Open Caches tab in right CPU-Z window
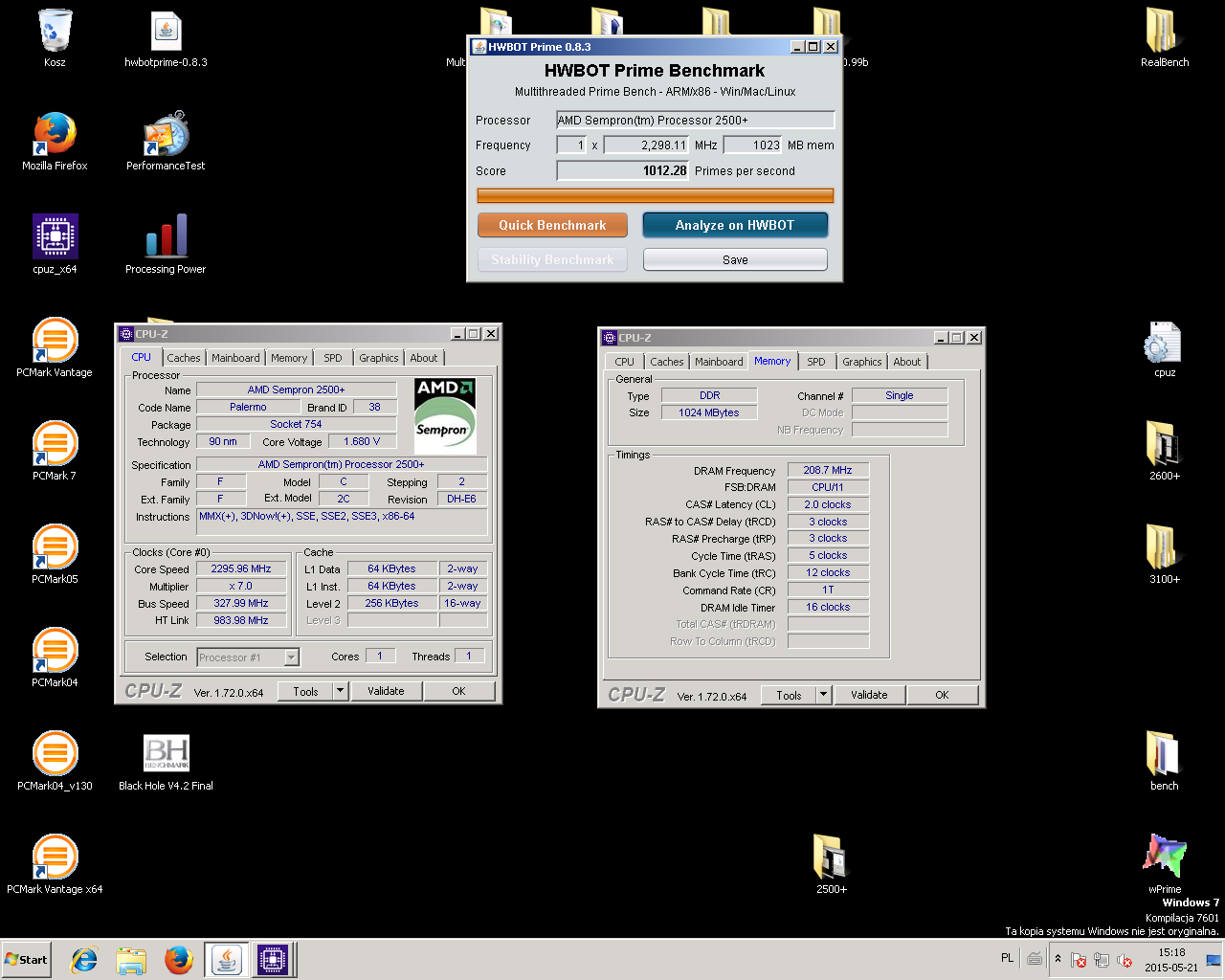Screen dimensions: 1225x980 point(667,362)
